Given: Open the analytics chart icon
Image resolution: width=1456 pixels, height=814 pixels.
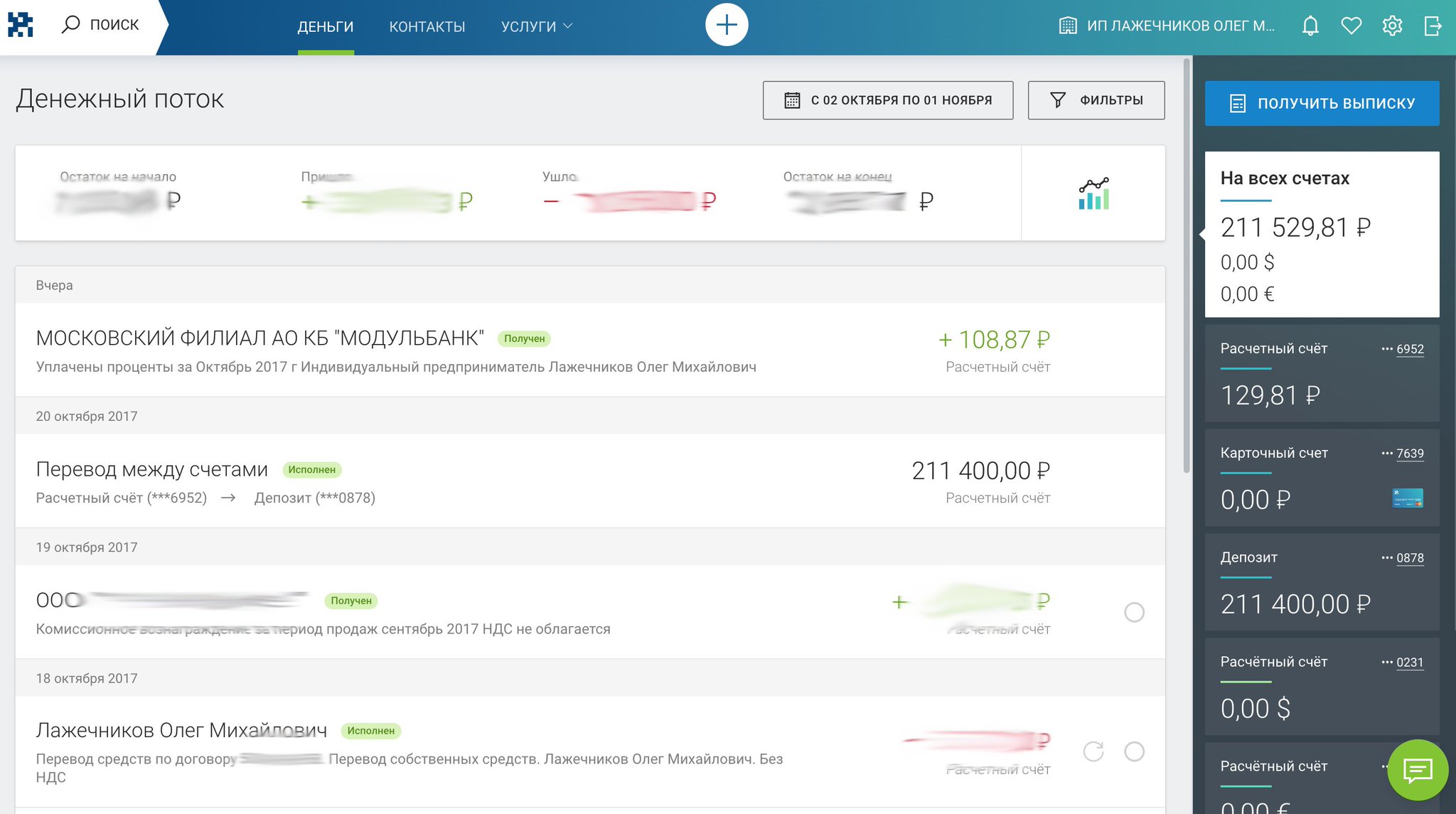Looking at the screenshot, I should click(1093, 193).
